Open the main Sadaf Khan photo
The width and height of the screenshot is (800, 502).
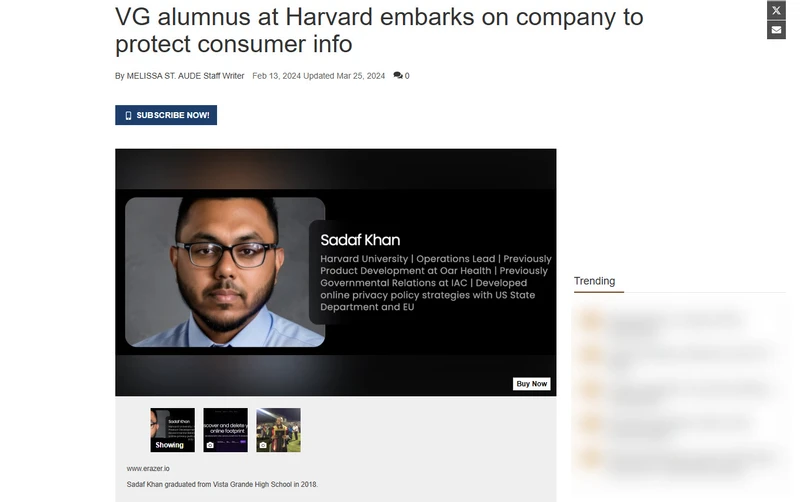[335, 272]
